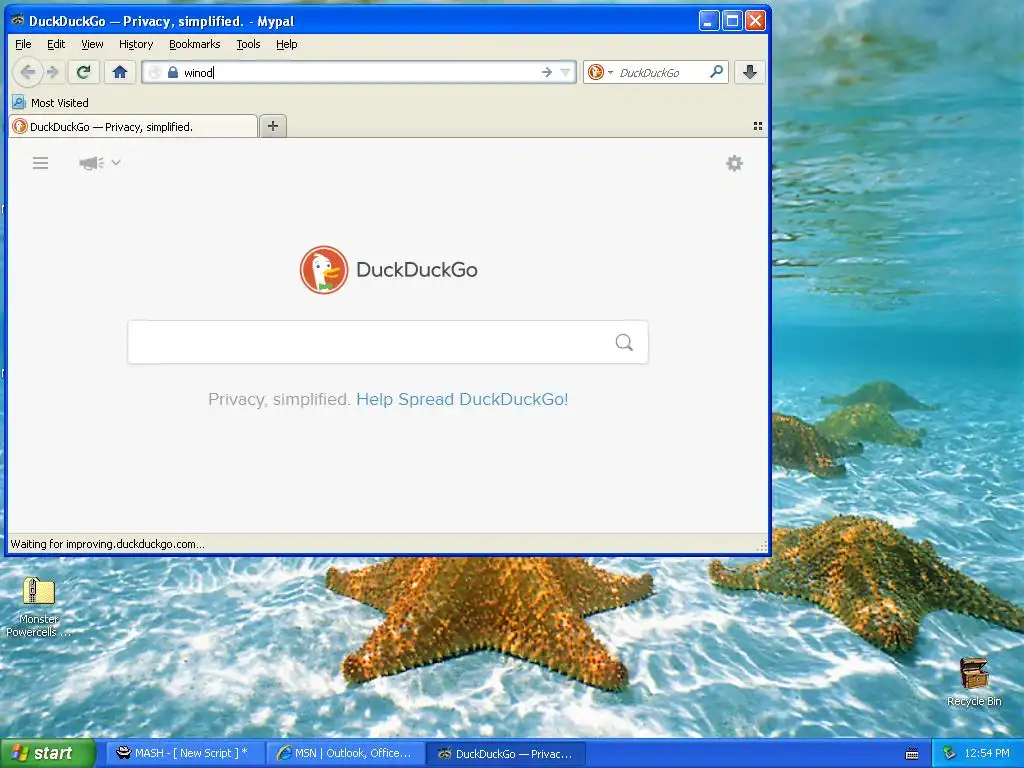Select the Recycle Bin desktop icon
Image resolution: width=1024 pixels, height=768 pixels.
coord(974,682)
